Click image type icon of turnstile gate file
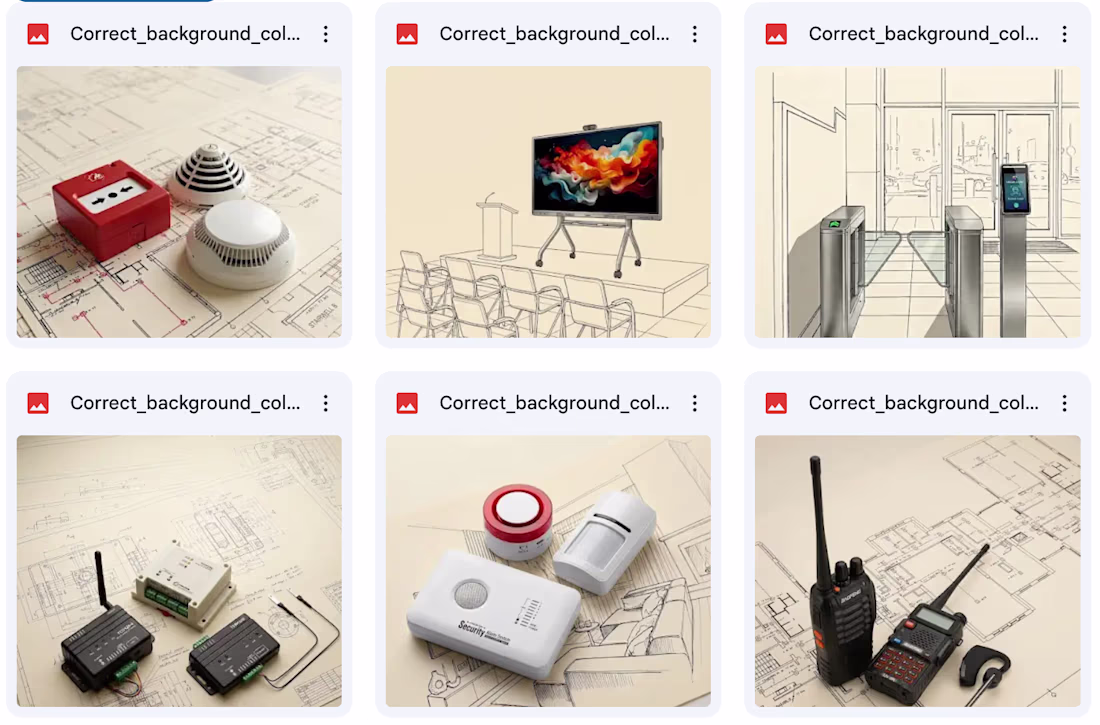Image resolution: width=1100 pixels, height=725 pixels. pos(776,34)
